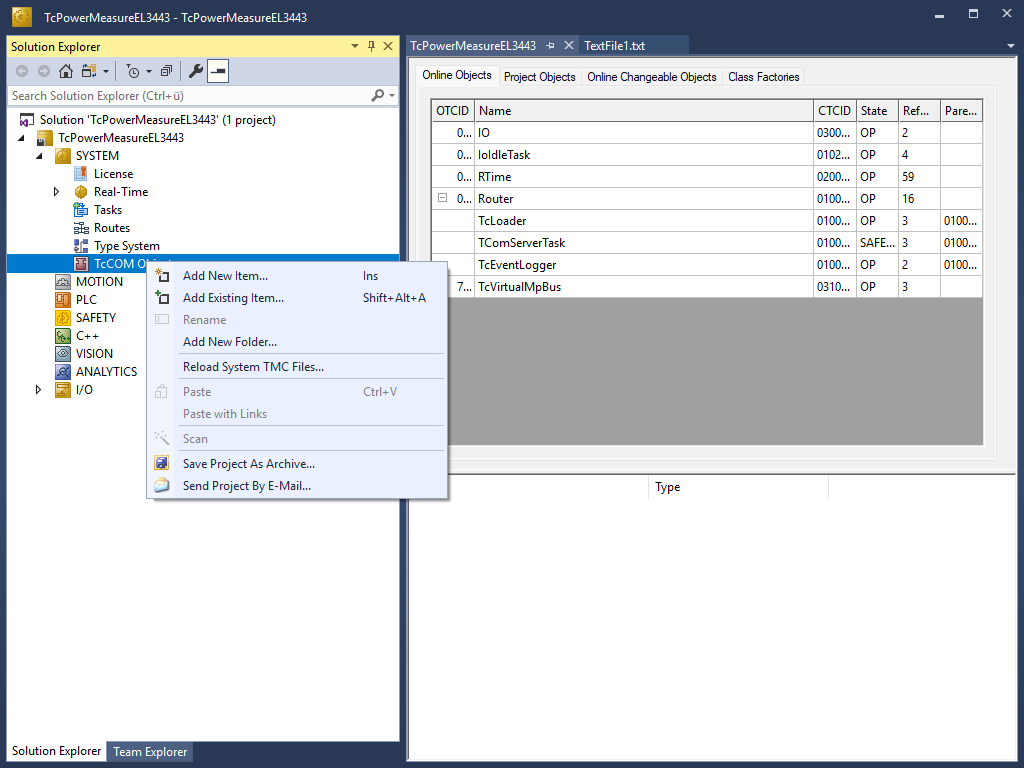The height and width of the screenshot is (768, 1024).
Task: Click the Add New Item menu icon
Action: click(162, 276)
